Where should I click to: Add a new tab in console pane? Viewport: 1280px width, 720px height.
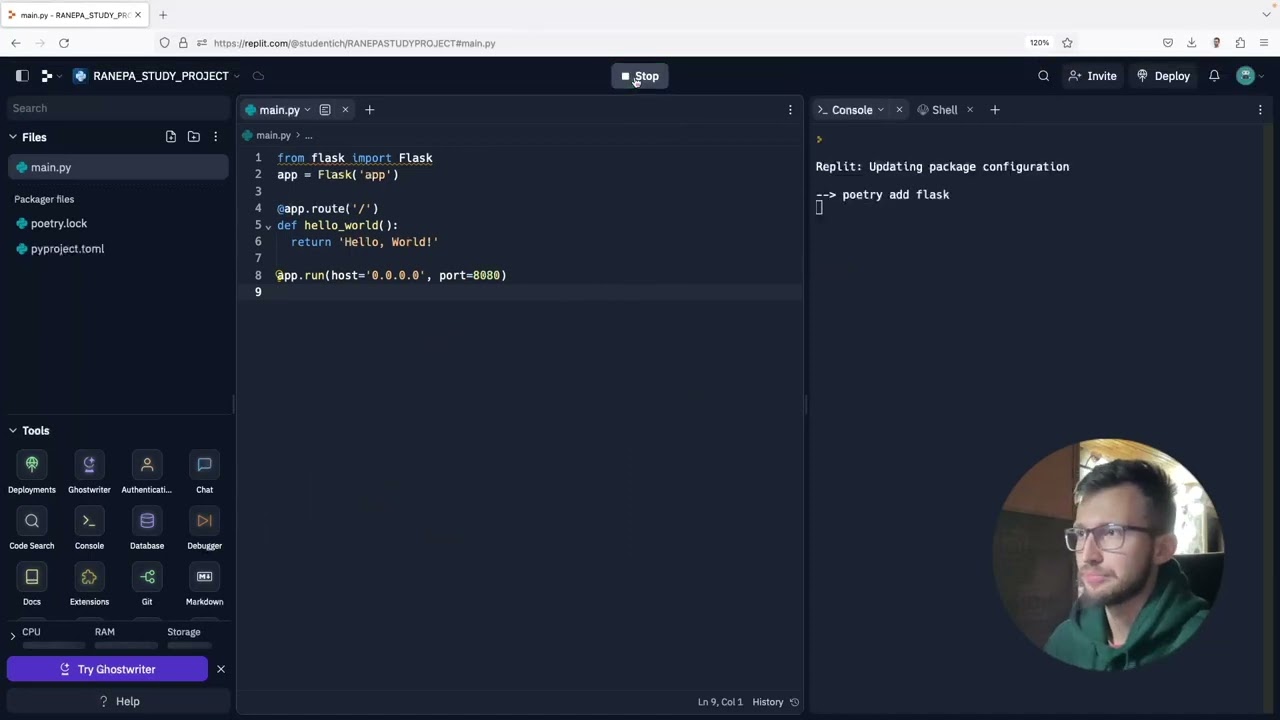click(994, 110)
